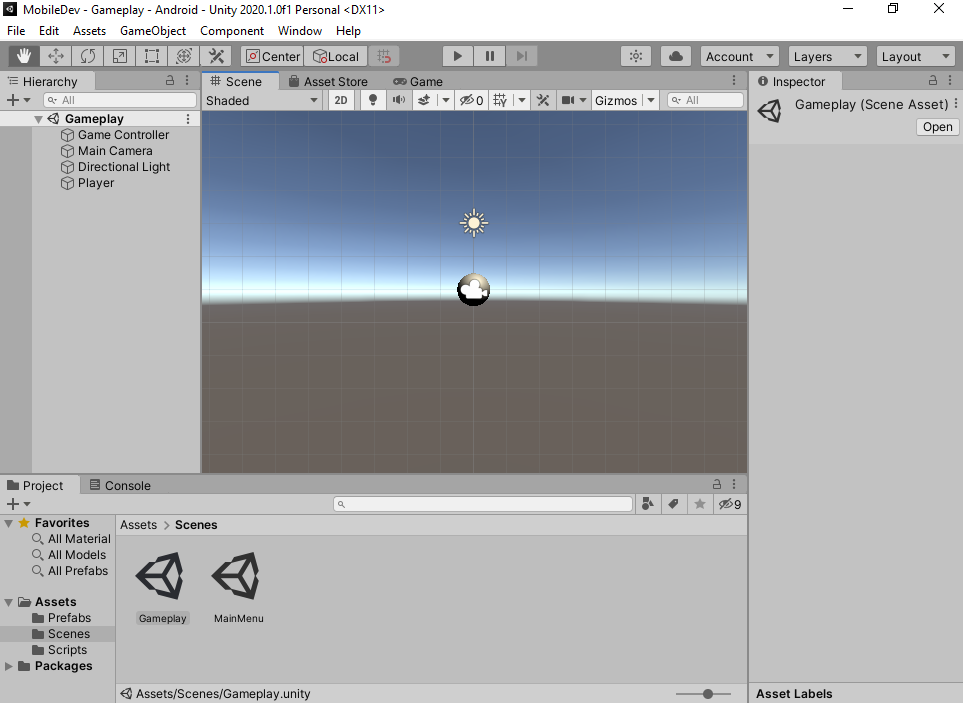Save search to favorites star
The image size is (963, 703).
coord(700,504)
